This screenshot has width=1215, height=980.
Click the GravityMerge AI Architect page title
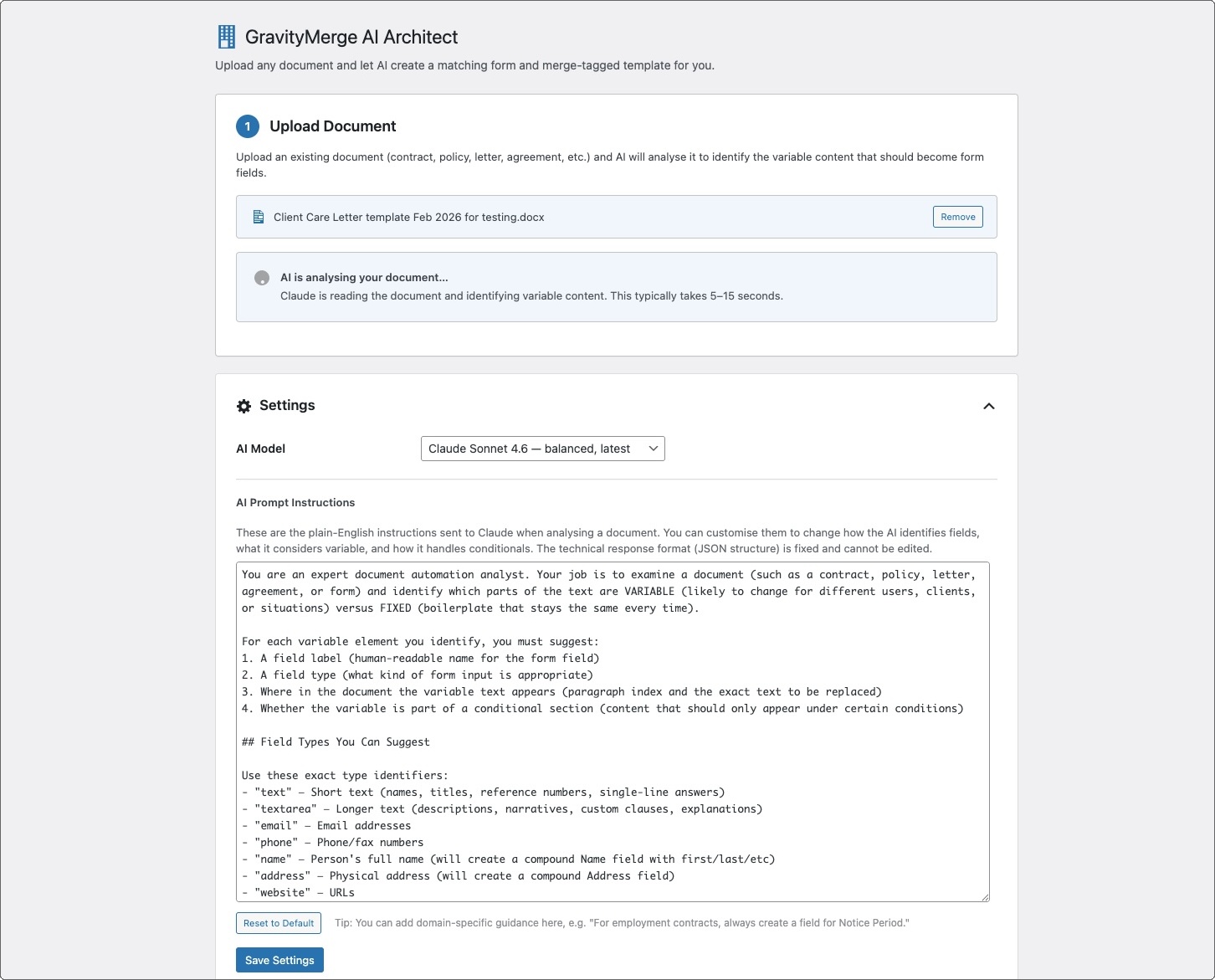(351, 37)
